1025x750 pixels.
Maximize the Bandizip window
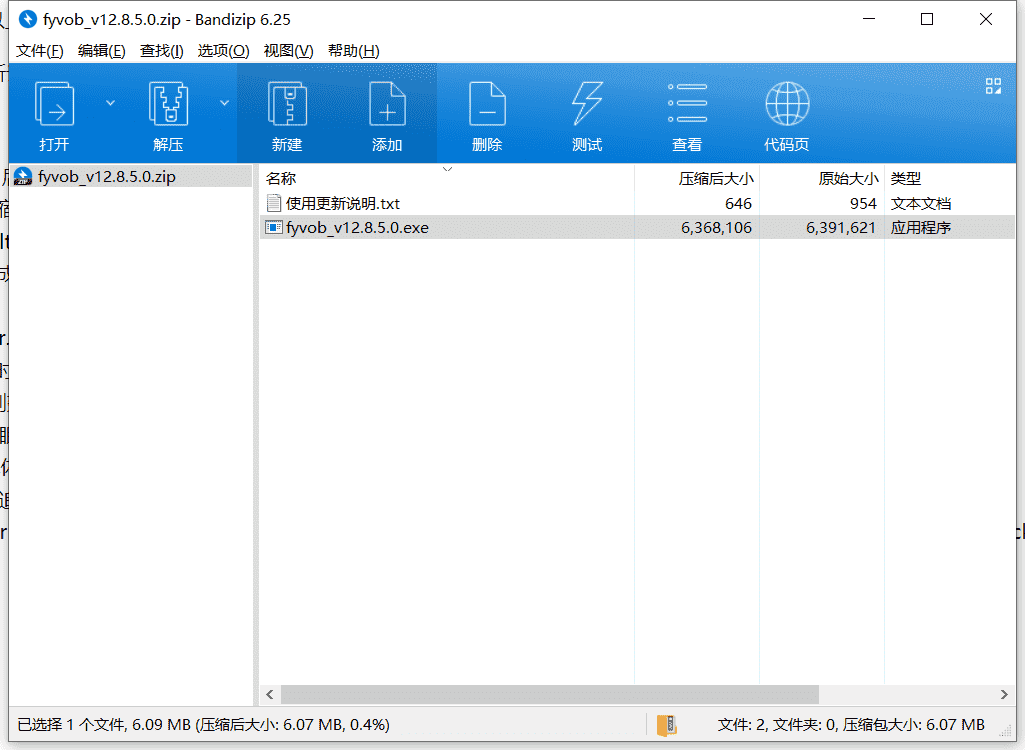pyautogui.click(x=927, y=19)
